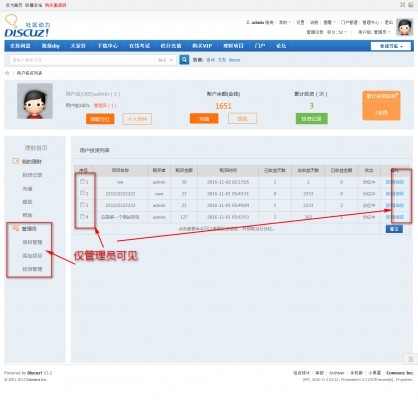Click the 管理员 sidebar icon
The height and width of the screenshot is (400, 418).
tap(15, 228)
